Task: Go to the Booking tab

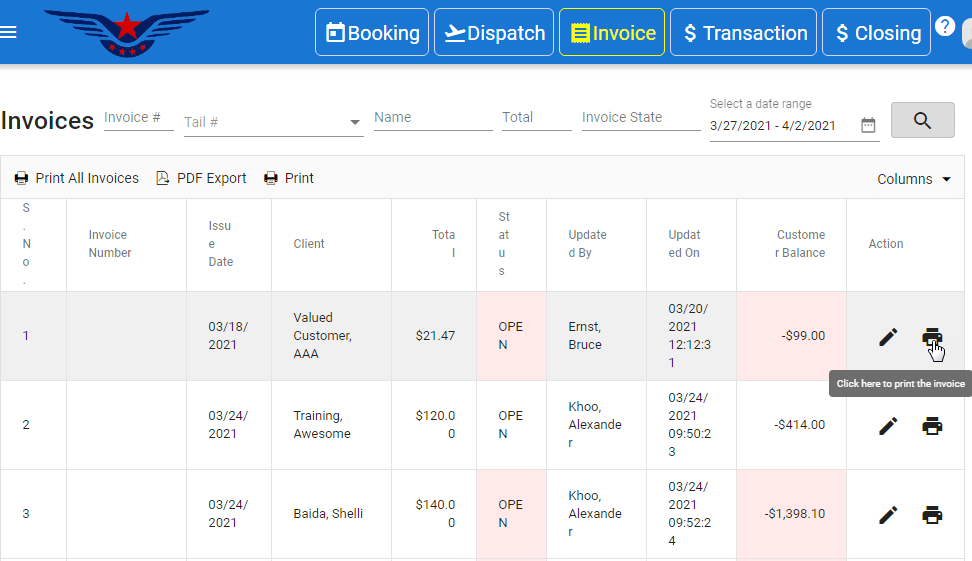Action: point(372,32)
